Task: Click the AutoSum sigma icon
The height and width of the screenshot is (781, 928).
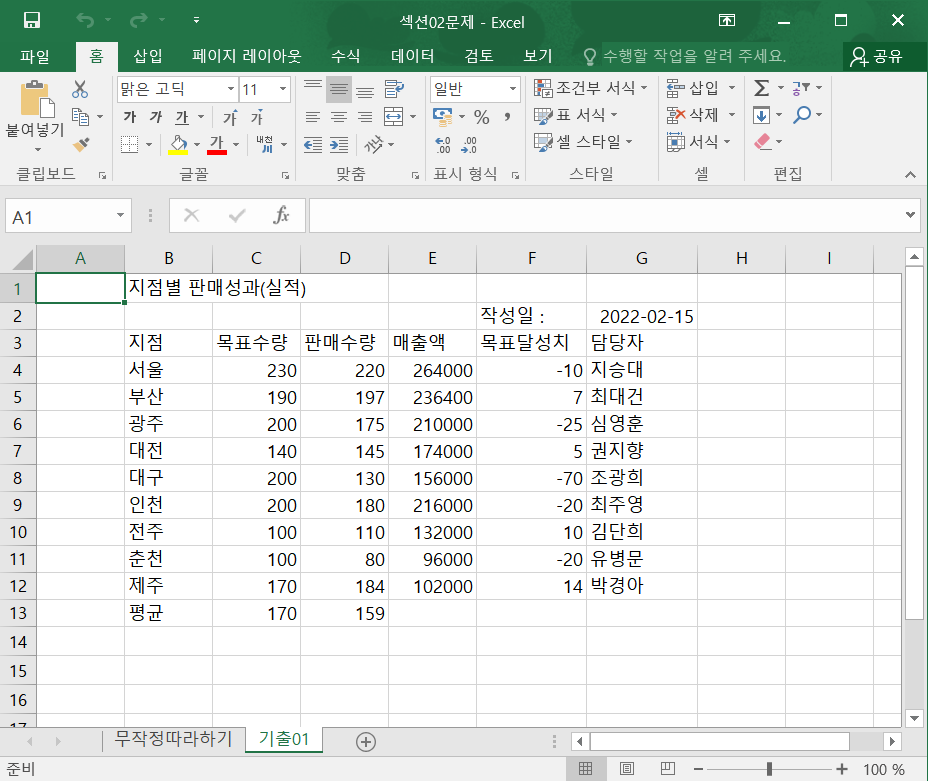Action: click(762, 88)
